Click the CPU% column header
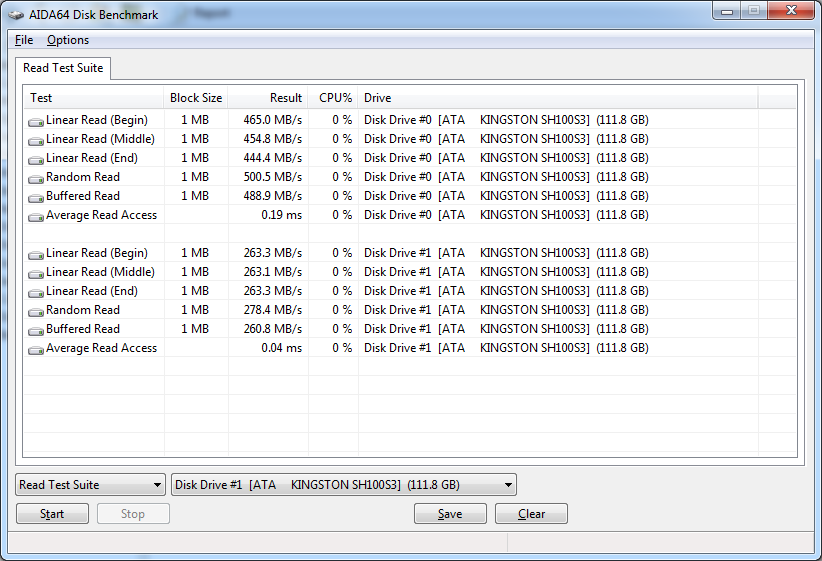 click(333, 98)
